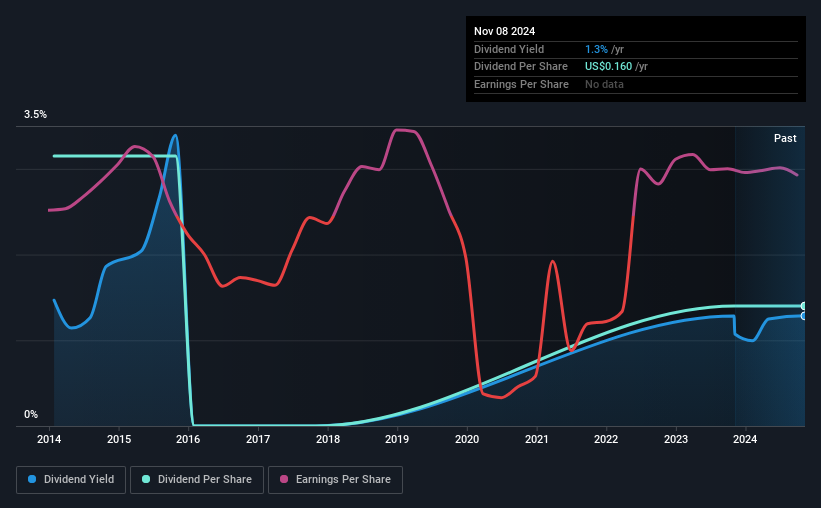Click the pink Earnings Per Share legend dot
Viewport: 821px width, 508px height.
point(284,479)
